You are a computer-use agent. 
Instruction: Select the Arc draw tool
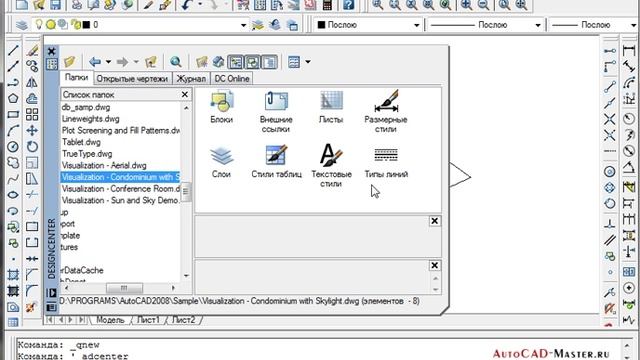pyautogui.click(x=13, y=131)
